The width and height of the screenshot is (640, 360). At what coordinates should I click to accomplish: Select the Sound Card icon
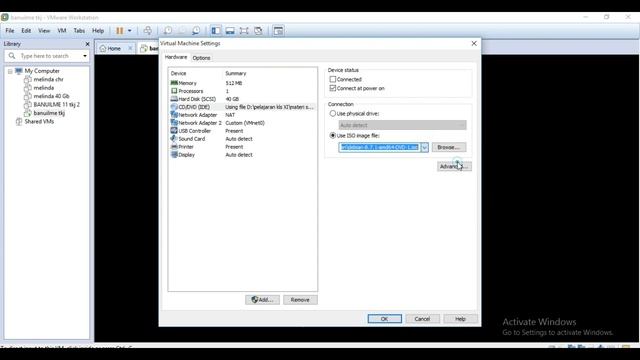[174, 138]
